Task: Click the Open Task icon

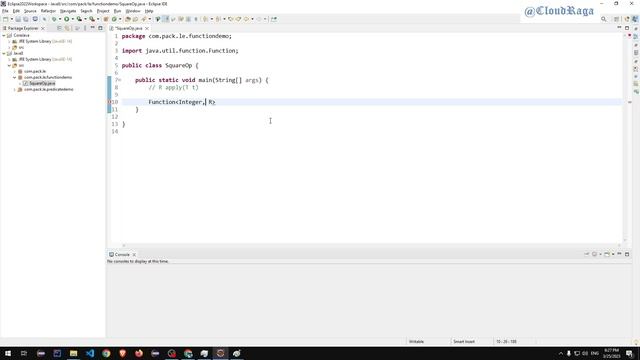Action: point(136,19)
